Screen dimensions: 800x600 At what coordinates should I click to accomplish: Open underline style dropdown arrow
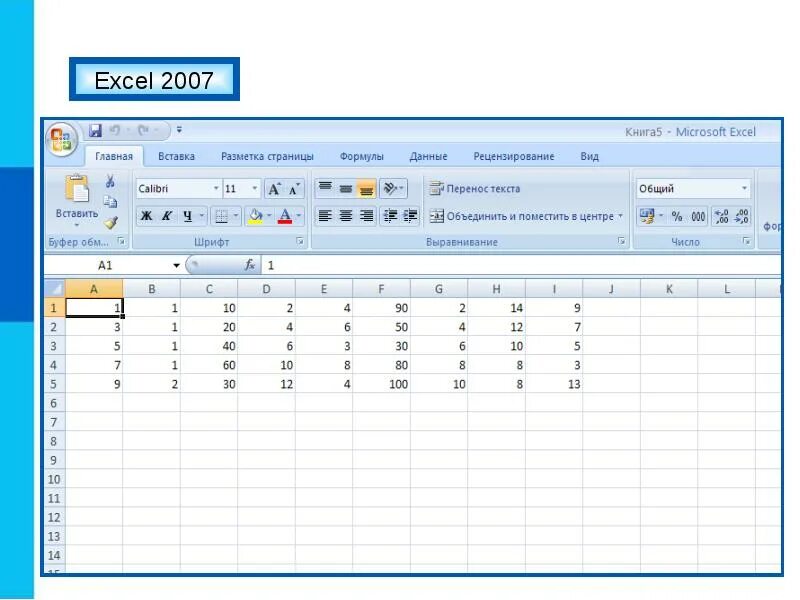point(202,216)
